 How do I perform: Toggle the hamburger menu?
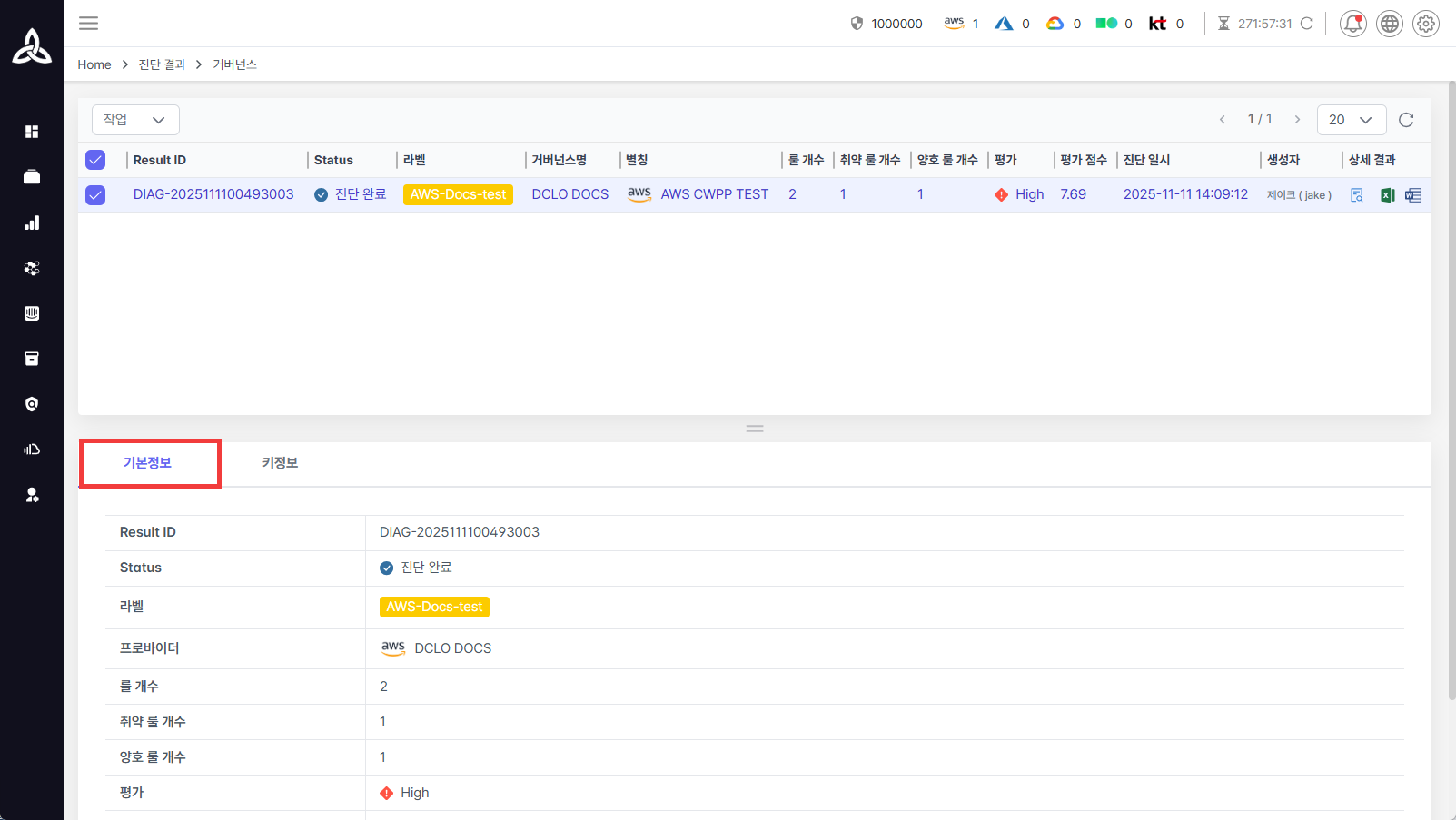88,24
